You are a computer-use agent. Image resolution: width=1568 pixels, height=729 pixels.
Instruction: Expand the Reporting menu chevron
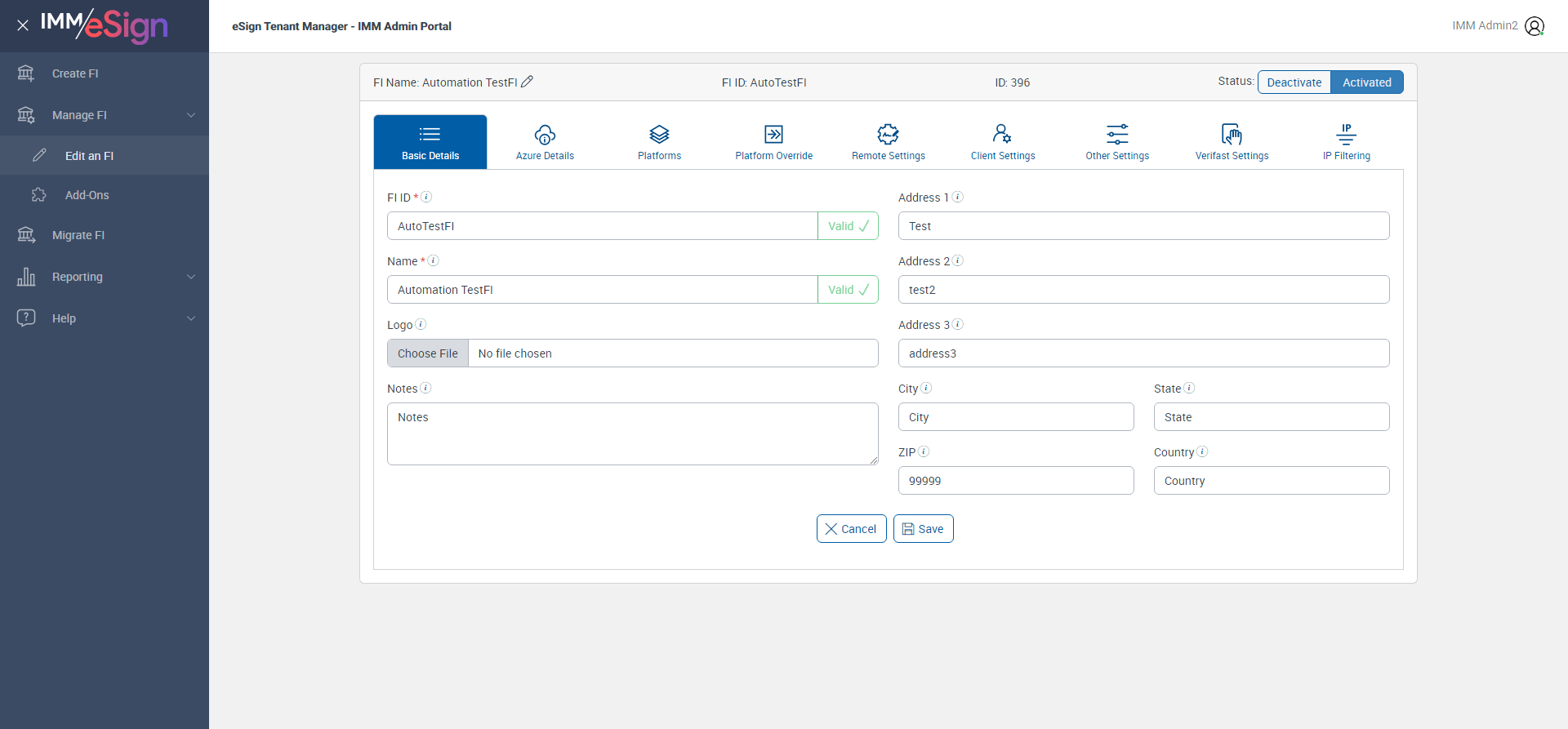point(191,277)
